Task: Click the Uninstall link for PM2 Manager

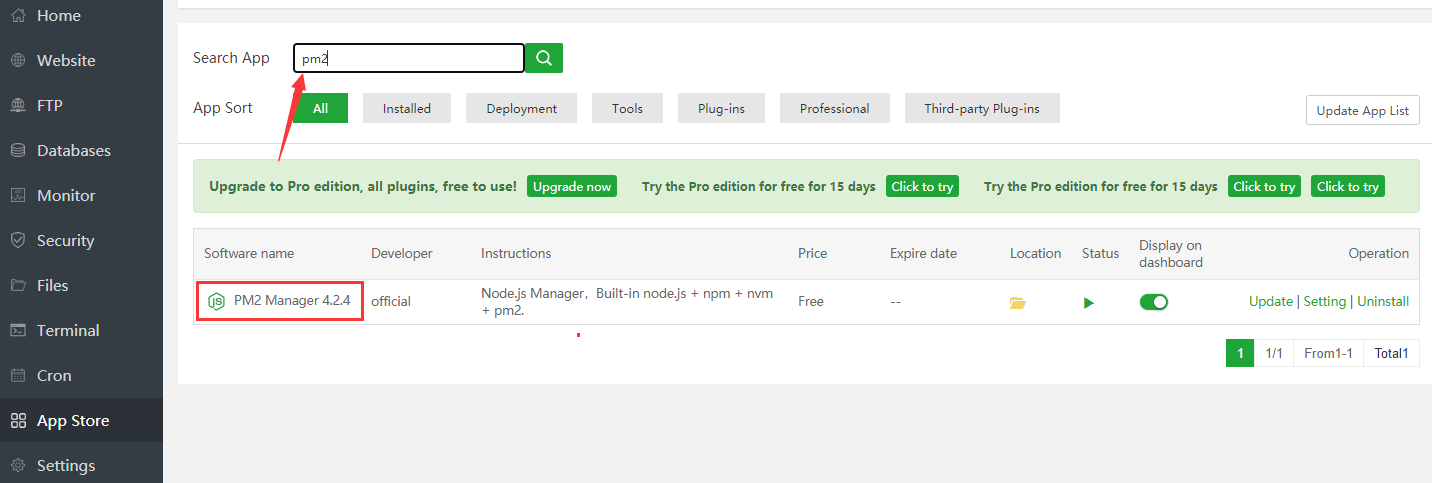Action: click(1383, 301)
